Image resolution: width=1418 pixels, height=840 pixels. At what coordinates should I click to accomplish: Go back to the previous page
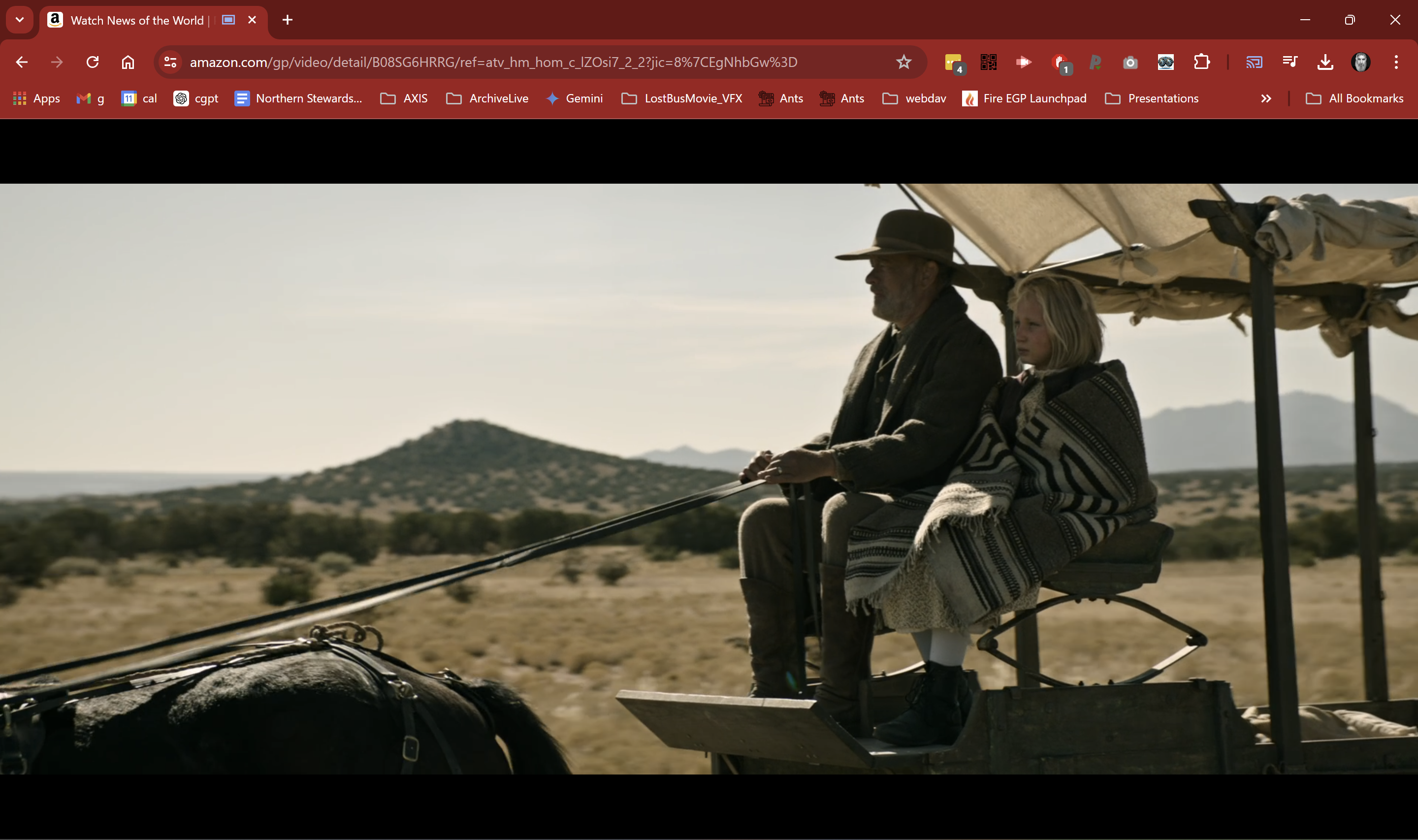(22, 62)
